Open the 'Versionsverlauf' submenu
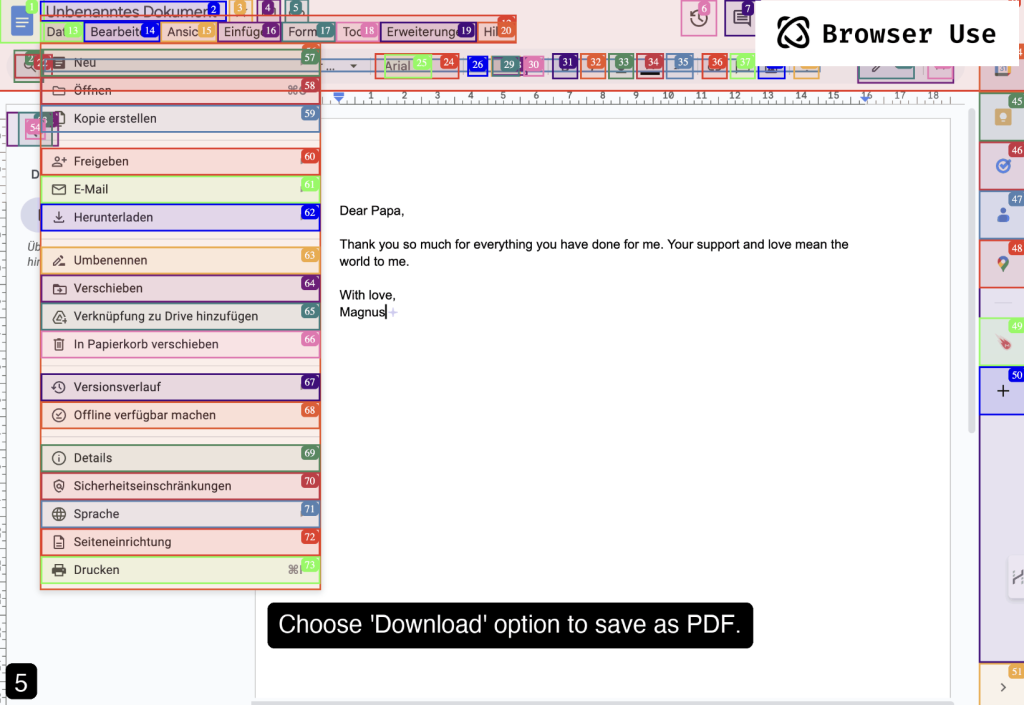1024x705 pixels. click(180, 387)
